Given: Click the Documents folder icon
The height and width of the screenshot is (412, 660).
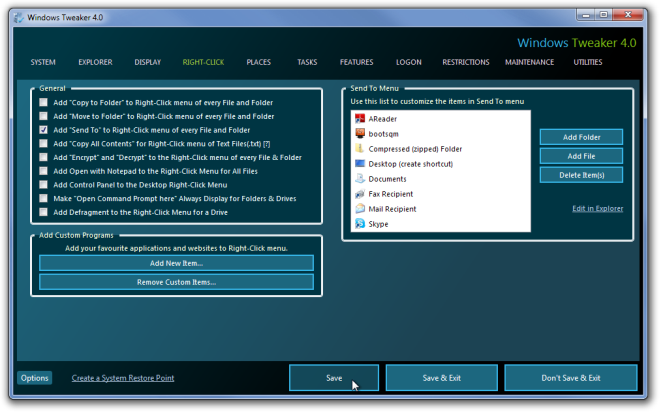Looking at the screenshot, I should pyautogui.click(x=360, y=179).
